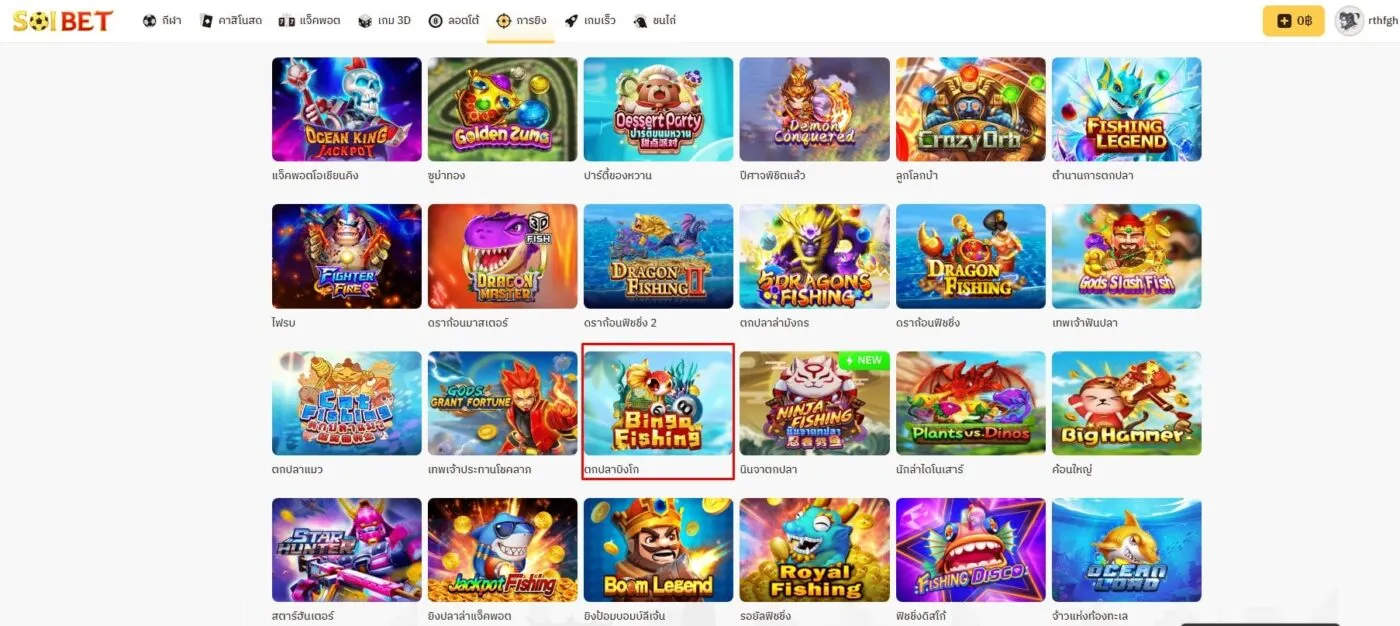The height and width of the screenshot is (626, 1400).
Task: Click the ชนไก่ cockfight menu item
Action: [655, 20]
